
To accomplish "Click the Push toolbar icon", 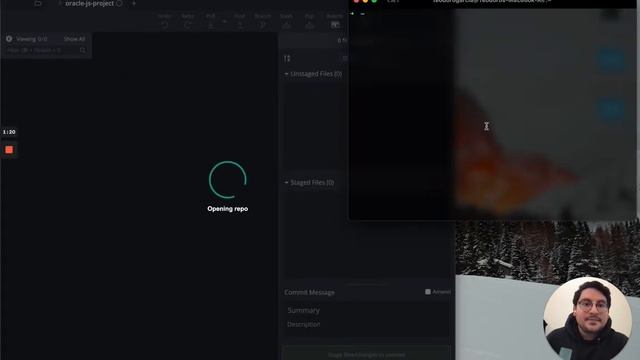I will click(x=240, y=25).
